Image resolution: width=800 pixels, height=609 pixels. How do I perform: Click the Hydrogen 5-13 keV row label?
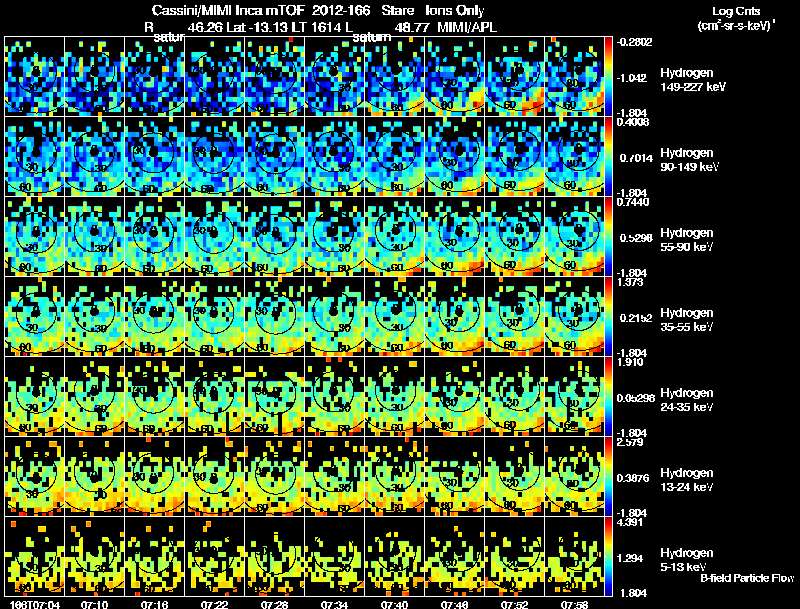[x=686, y=560]
